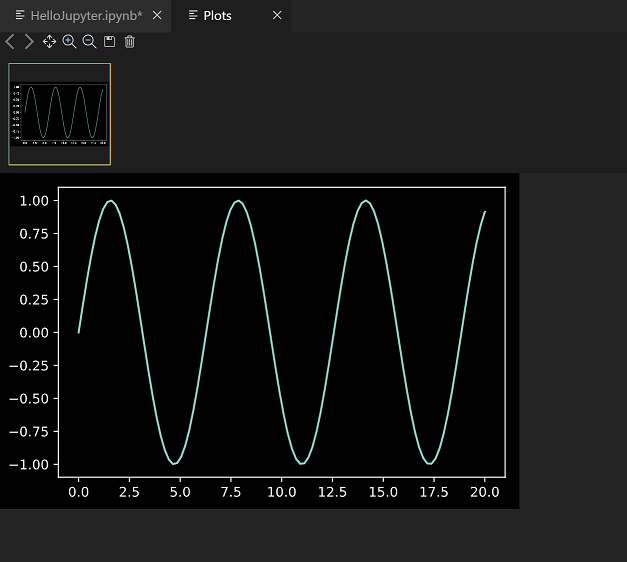The image size is (627, 562).
Task: Click the 0.00 label on the y-axis
Action: click(34, 332)
